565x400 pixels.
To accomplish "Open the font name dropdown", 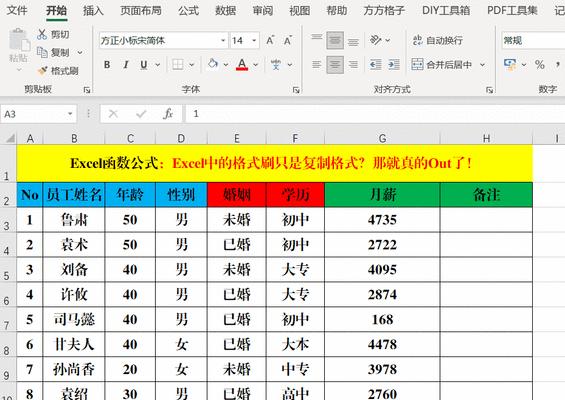I will point(223,40).
